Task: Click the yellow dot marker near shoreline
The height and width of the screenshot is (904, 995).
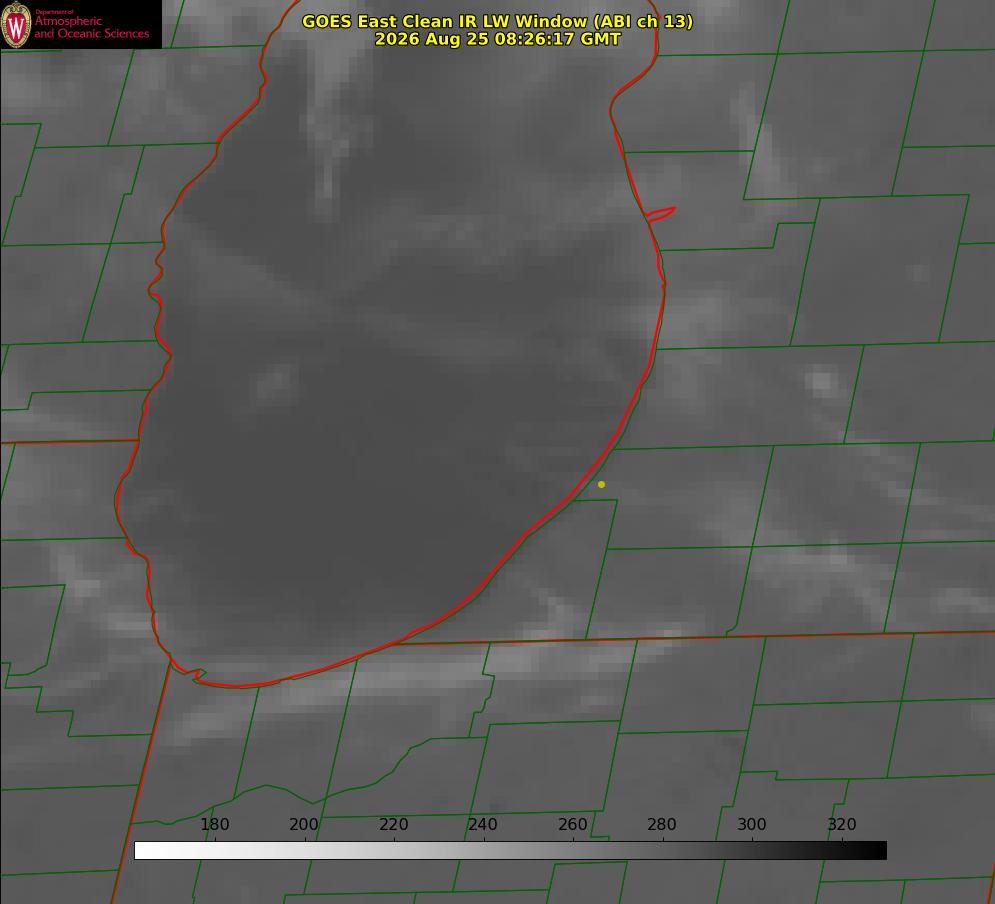Action: coord(601,484)
